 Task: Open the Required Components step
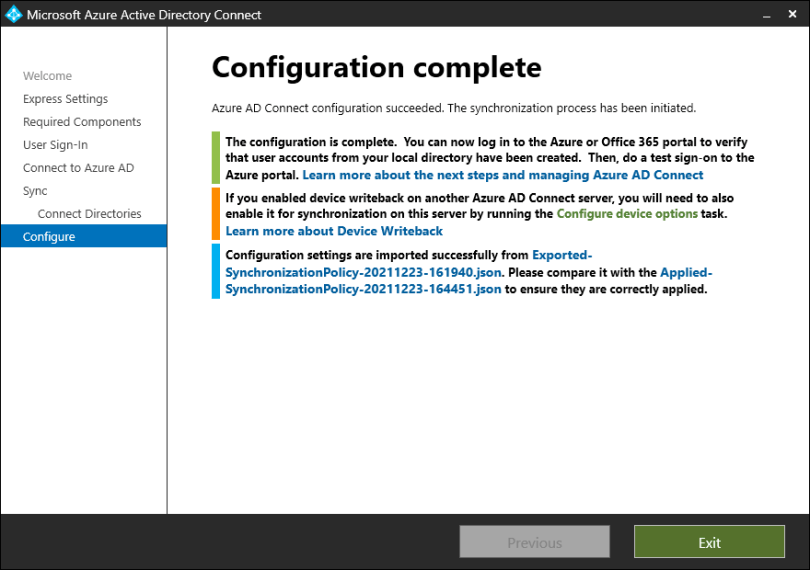(82, 122)
